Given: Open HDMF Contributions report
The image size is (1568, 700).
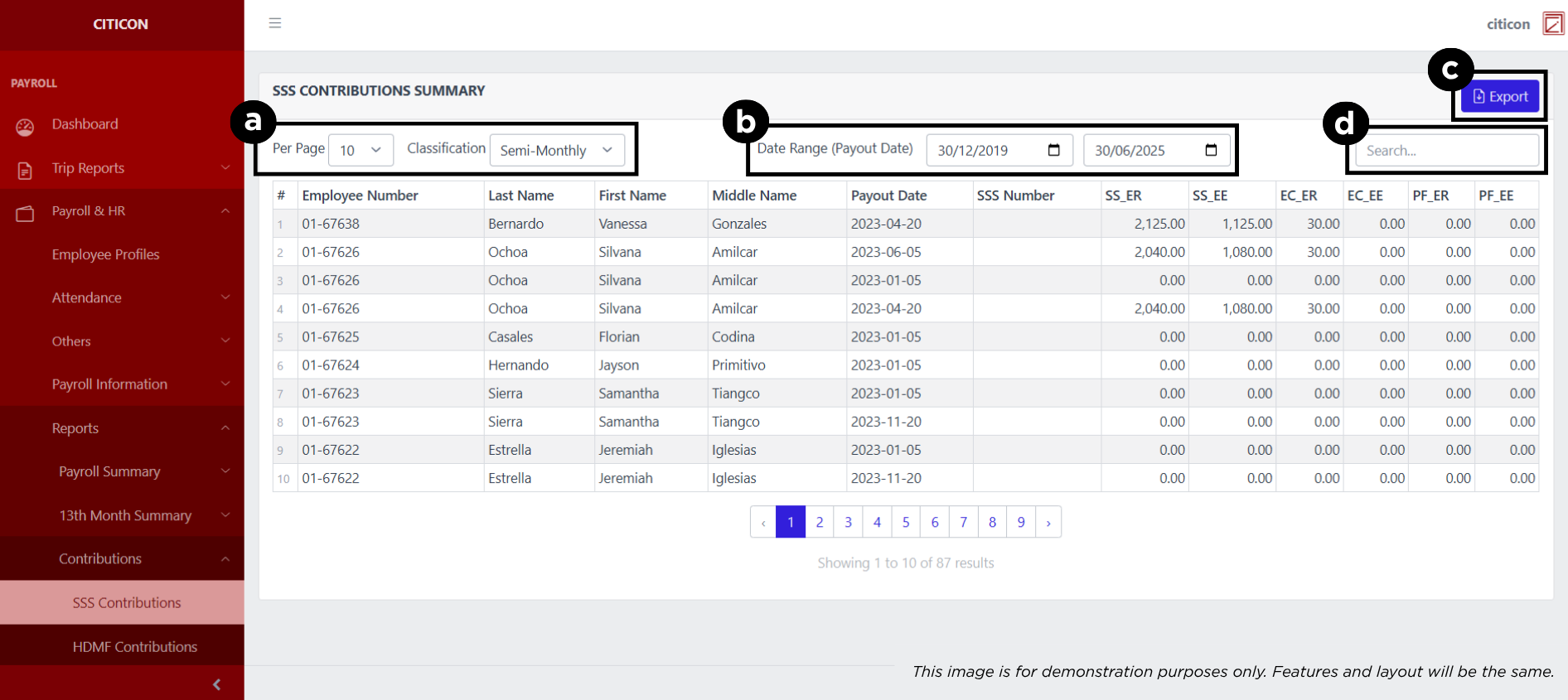Looking at the screenshot, I should (134, 646).
